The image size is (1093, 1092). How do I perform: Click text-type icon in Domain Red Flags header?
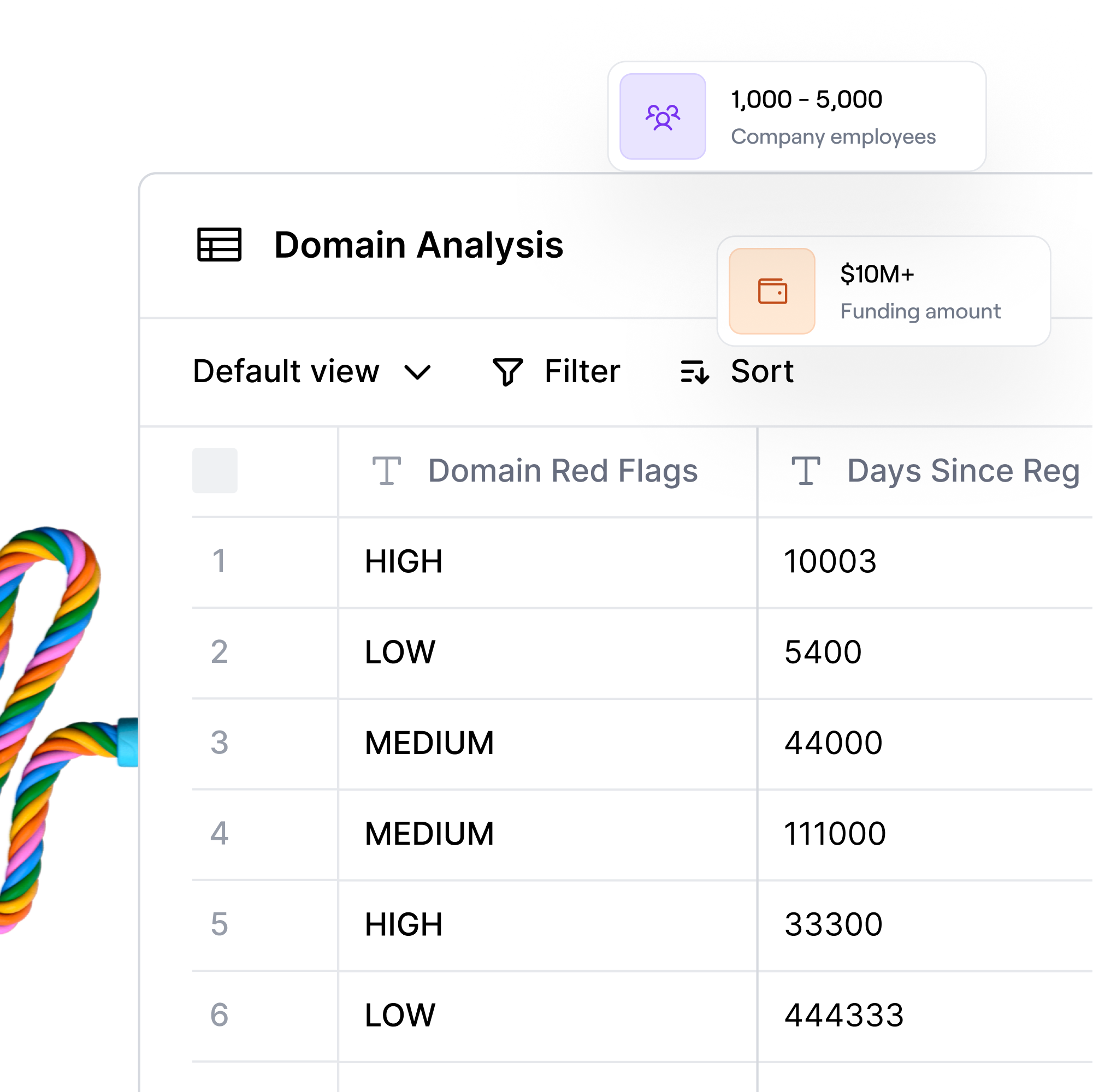tap(387, 471)
